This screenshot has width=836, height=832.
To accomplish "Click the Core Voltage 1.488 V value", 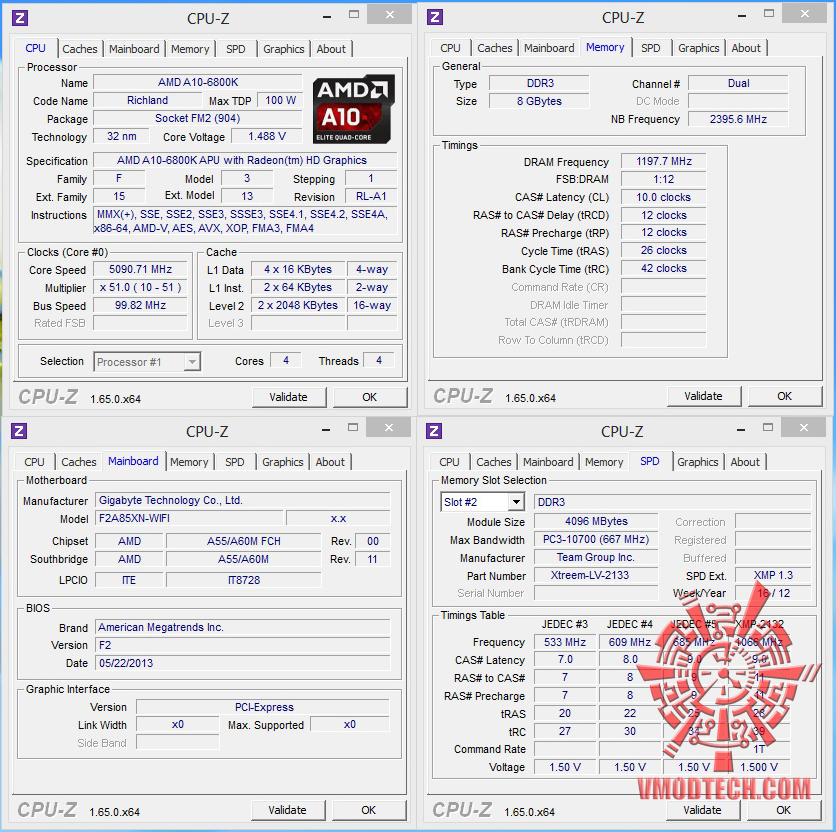I will 267,137.
